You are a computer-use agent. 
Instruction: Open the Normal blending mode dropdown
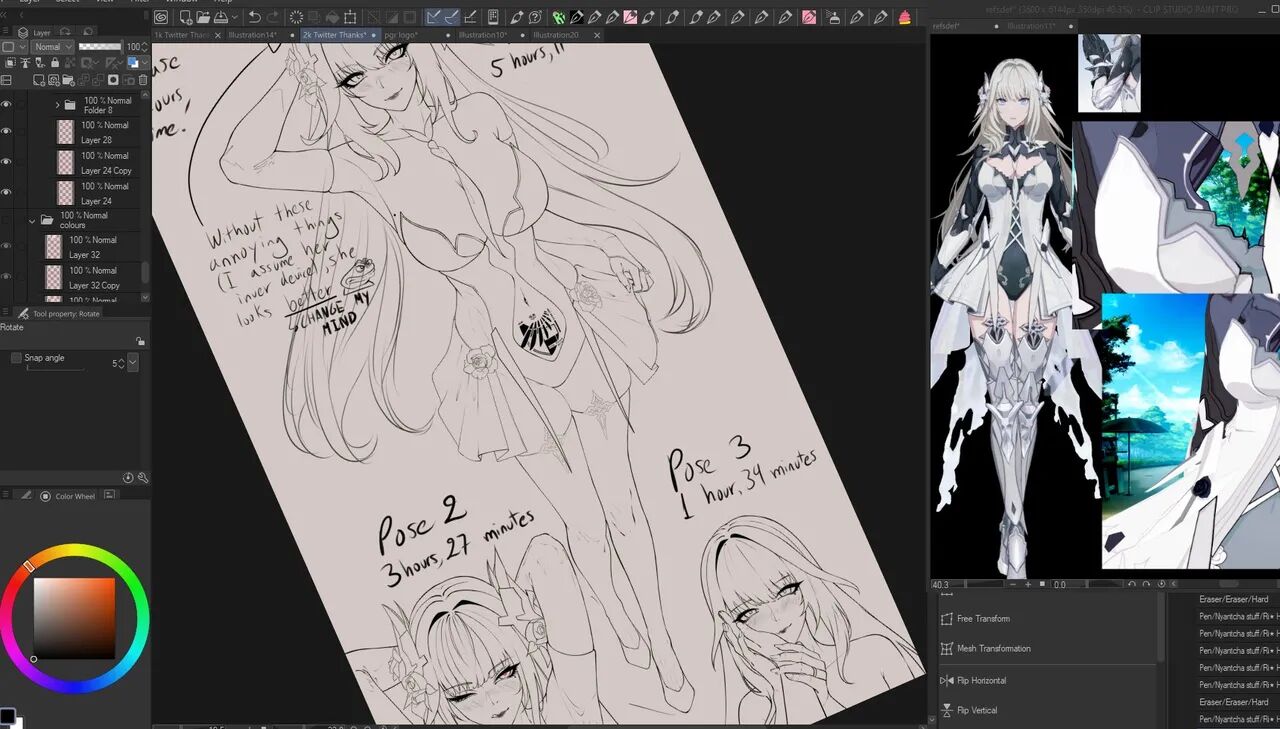tap(52, 47)
